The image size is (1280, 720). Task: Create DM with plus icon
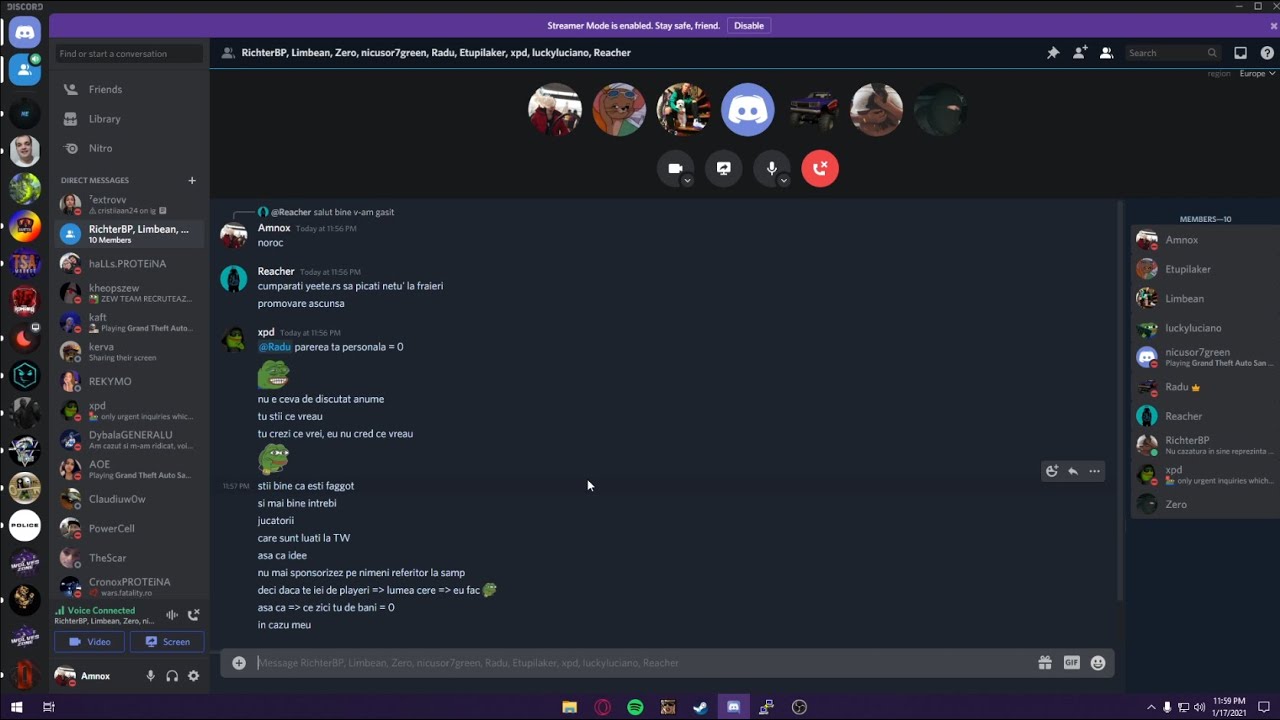coord(192,180)
